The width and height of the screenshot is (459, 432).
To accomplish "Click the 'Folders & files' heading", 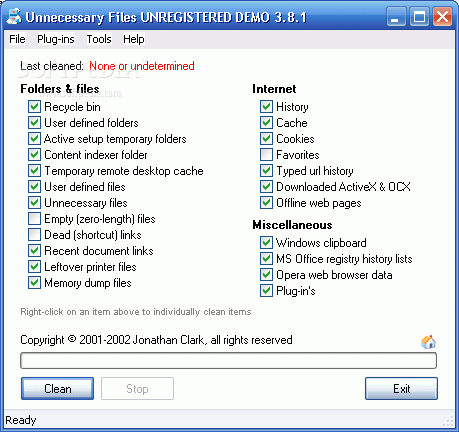I will tap(60, 89).
